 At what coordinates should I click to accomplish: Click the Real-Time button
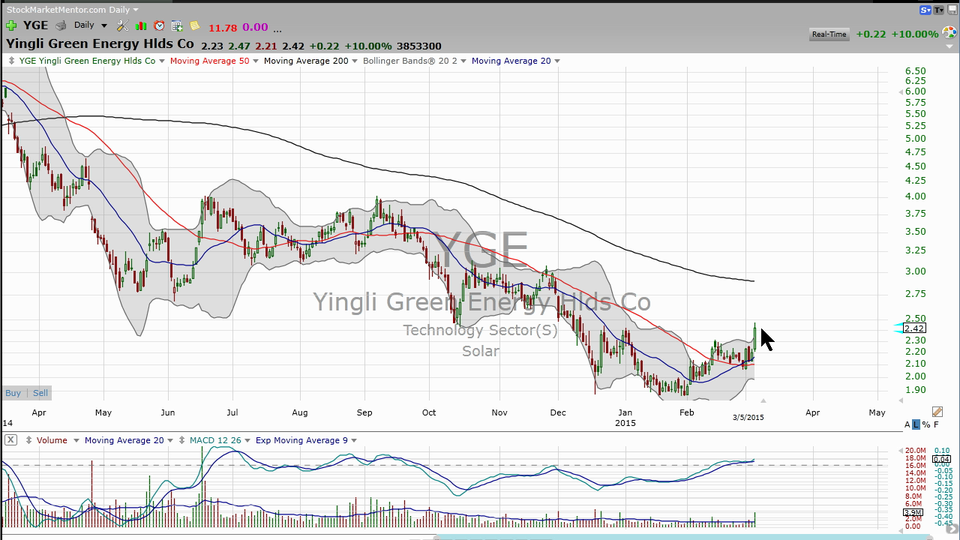[x=829, y=34]
